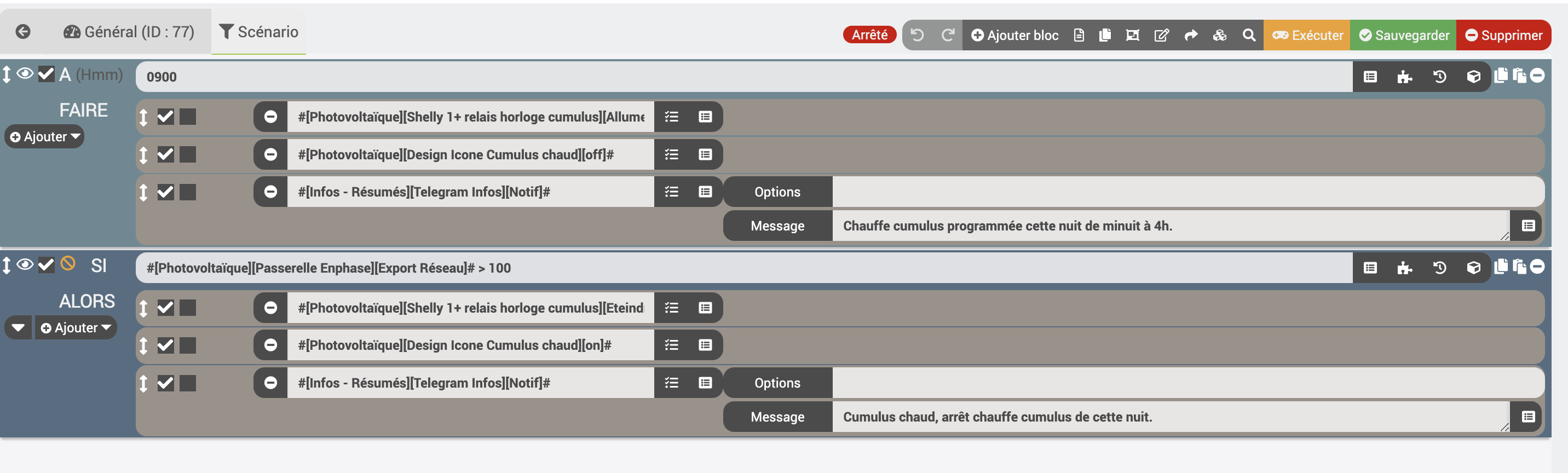Select the Scénario tab
Viewport: 1568px width, 473px height.
259,32
